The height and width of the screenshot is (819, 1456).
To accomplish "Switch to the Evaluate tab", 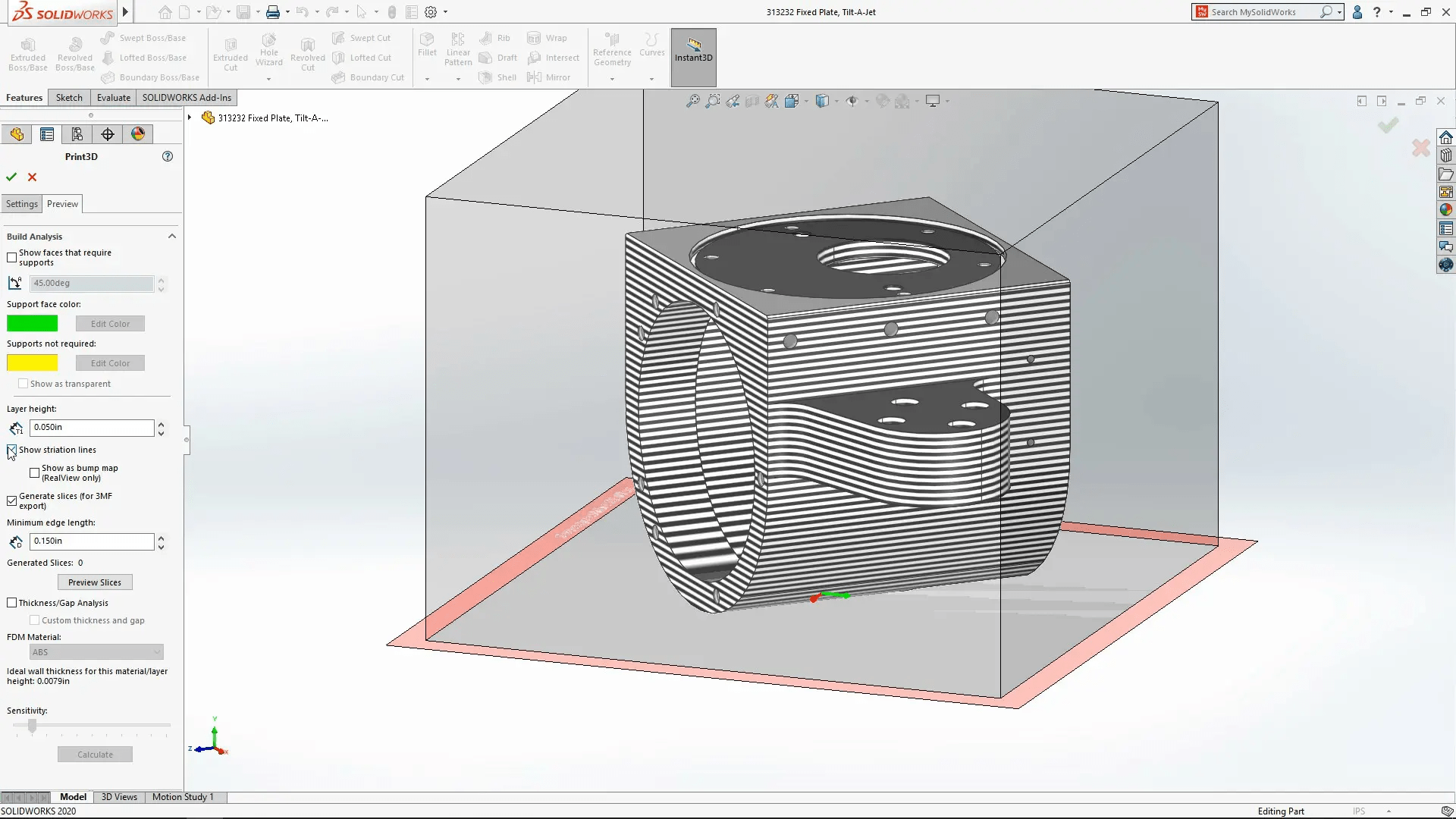I will point(114,98).
